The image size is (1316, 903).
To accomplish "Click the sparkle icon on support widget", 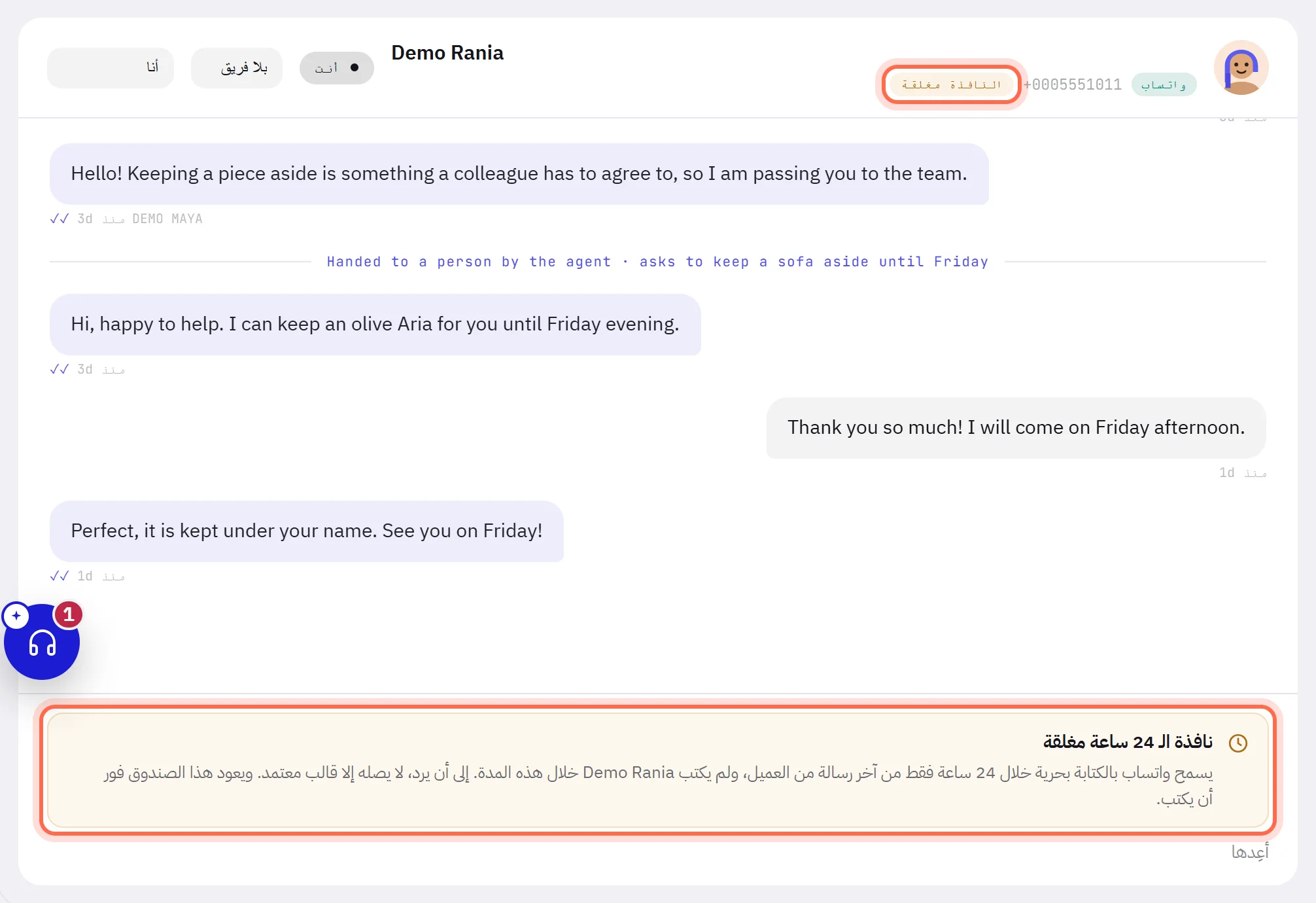I will tap(16, 616).
